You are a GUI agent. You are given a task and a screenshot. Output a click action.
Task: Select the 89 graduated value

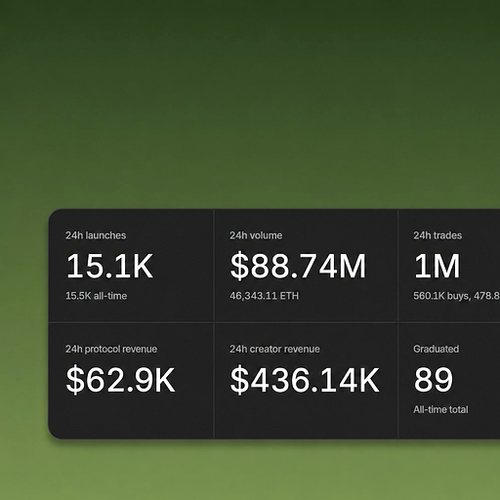pyautogui.click(x=433, y=379)
